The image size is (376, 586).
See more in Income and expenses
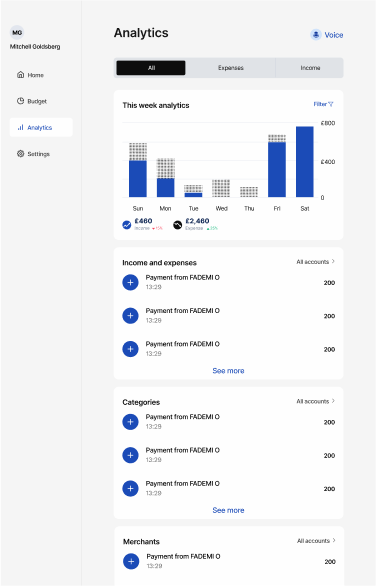point(228,370)
